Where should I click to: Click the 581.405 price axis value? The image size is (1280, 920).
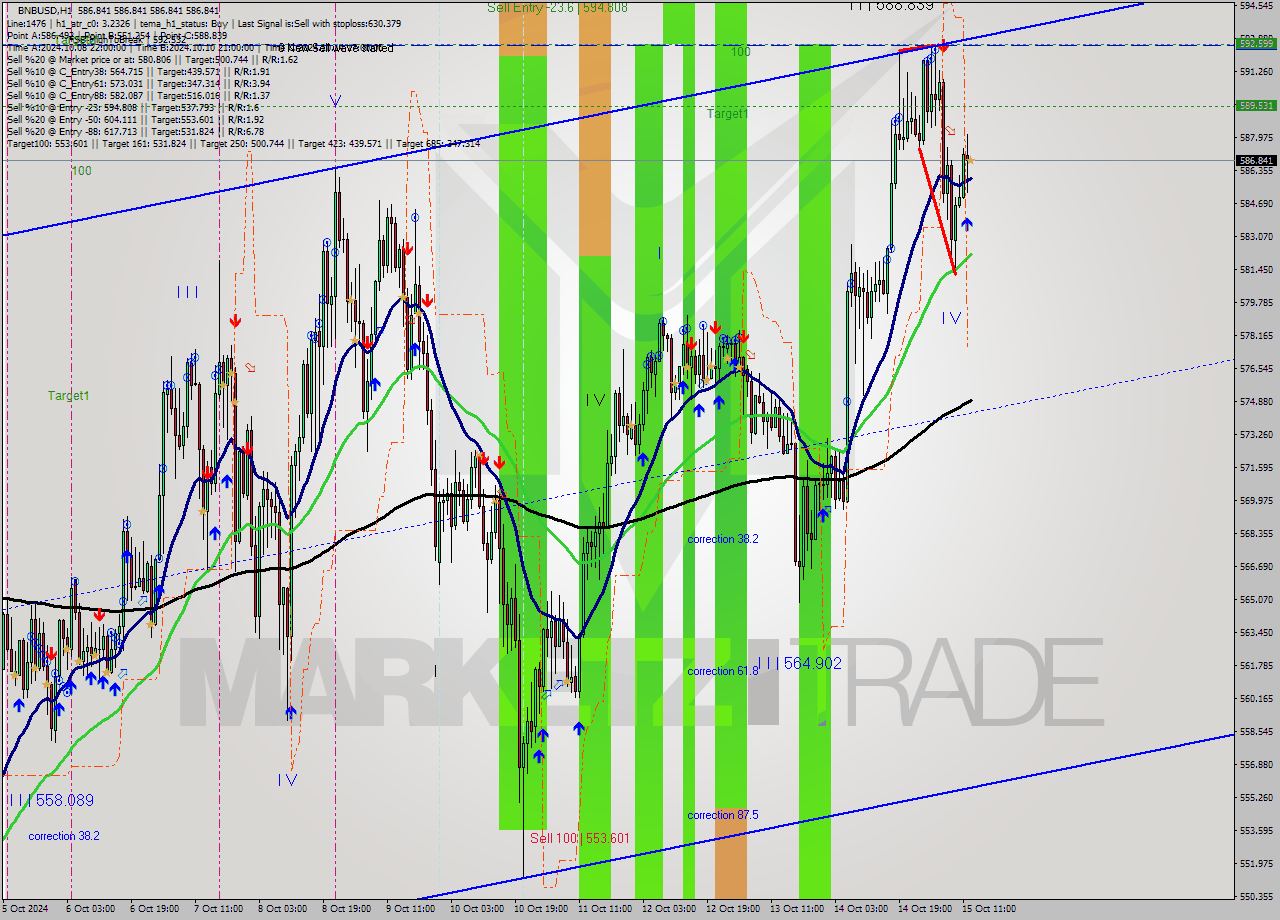tap(1256, 270)
